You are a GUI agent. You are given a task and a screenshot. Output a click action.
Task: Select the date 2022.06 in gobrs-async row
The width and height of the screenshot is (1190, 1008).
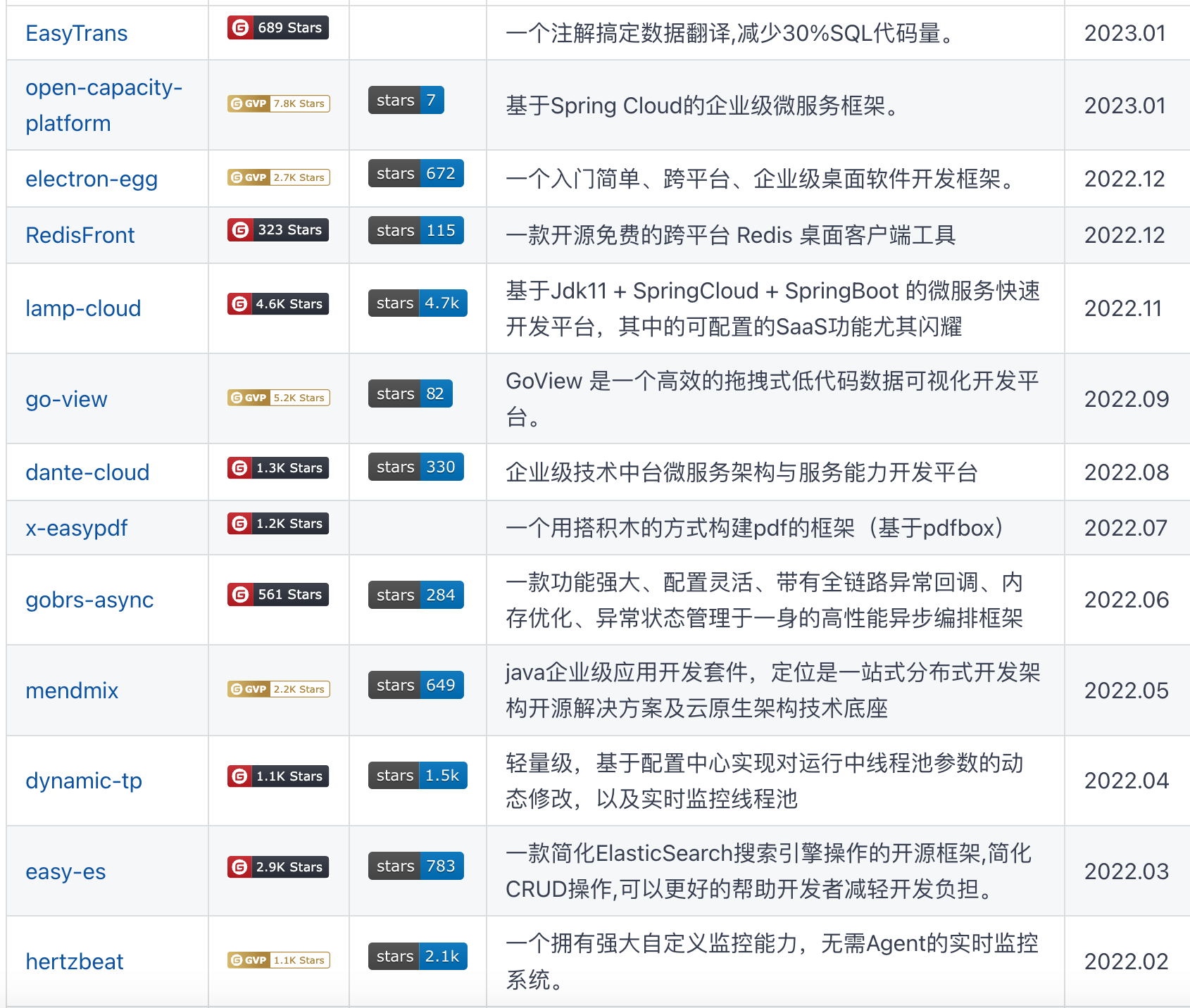coord(1127,600)
